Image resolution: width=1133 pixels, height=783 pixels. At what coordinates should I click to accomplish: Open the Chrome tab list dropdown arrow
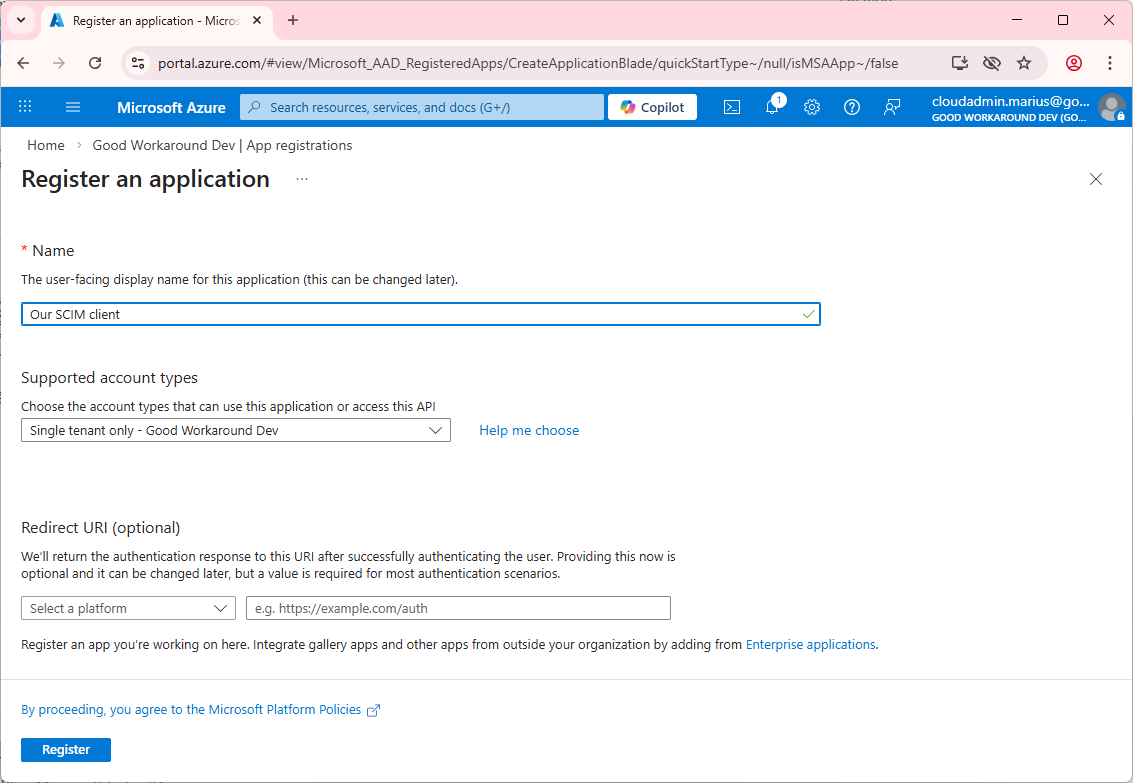coord(21,20)
